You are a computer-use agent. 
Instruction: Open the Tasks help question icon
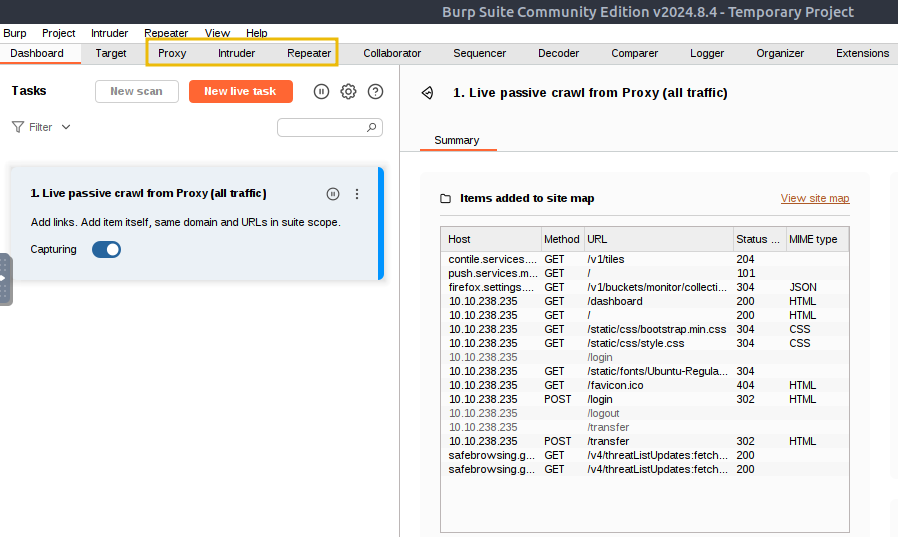375,92
